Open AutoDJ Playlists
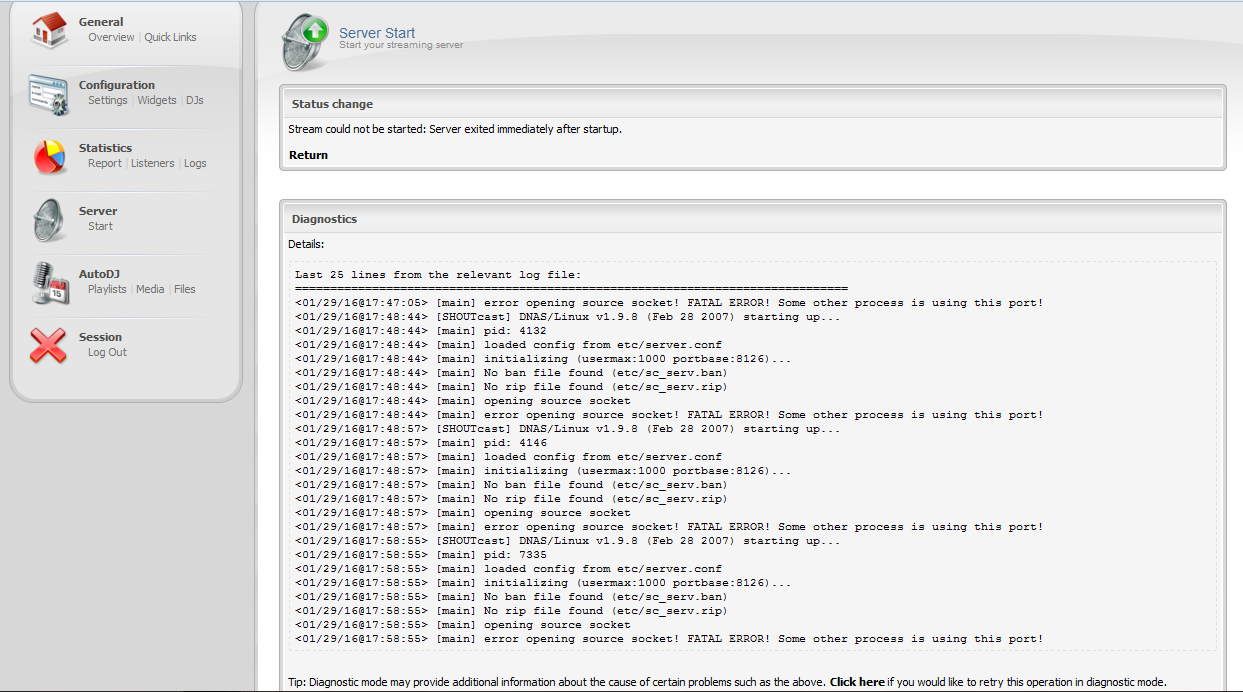Screen dimensions: 1243x692 pos(107,290)
